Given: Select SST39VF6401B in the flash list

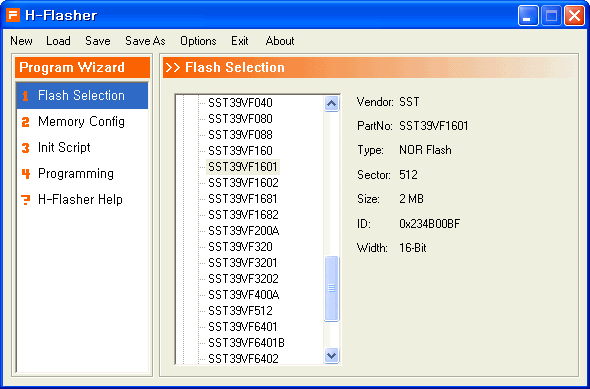Looking at the screenshot, I should coord(246,343).
